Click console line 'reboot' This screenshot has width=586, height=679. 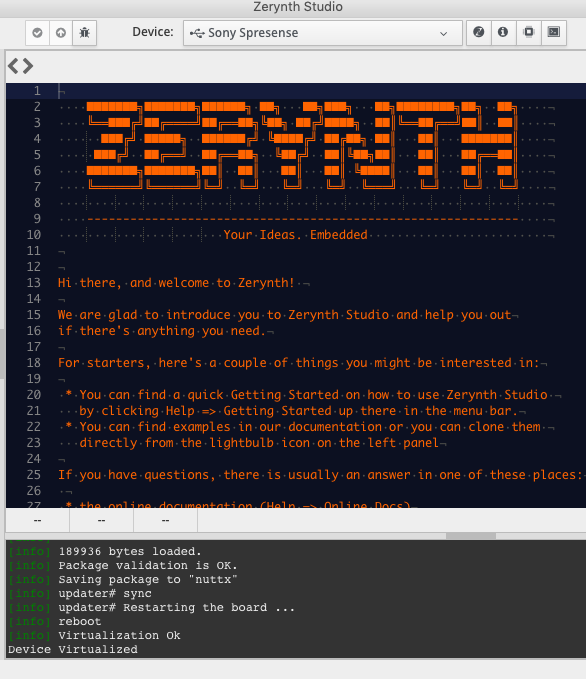click(80, 621)
